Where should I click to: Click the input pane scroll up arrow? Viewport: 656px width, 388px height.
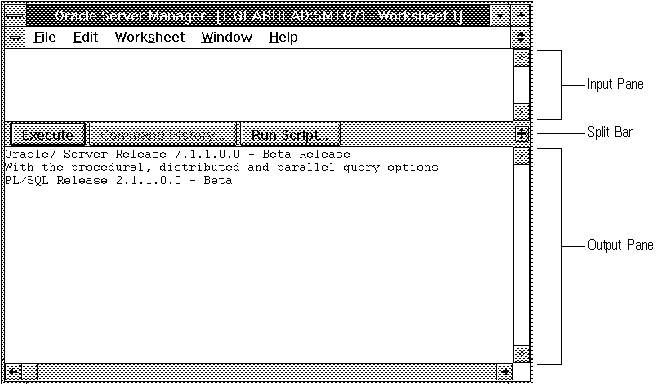[521, 58]
